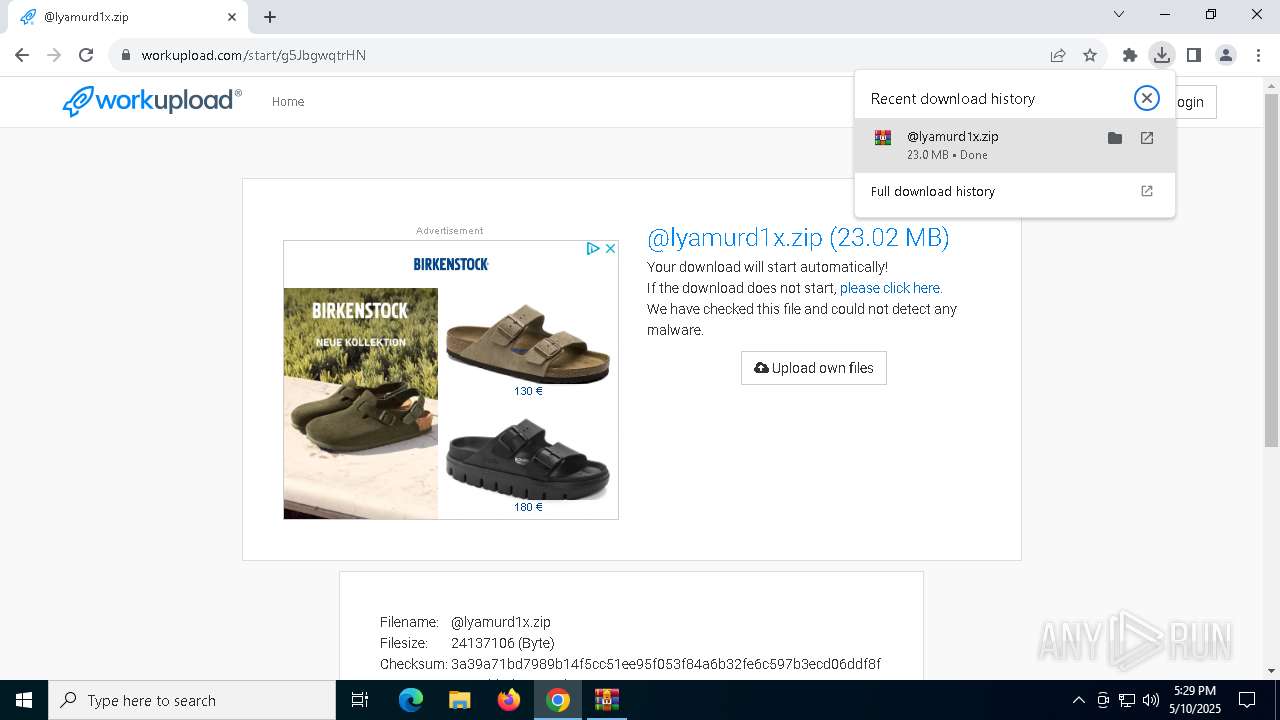
Task: Click the Birkenstock ad brand logo
Action: coord(451,264)
